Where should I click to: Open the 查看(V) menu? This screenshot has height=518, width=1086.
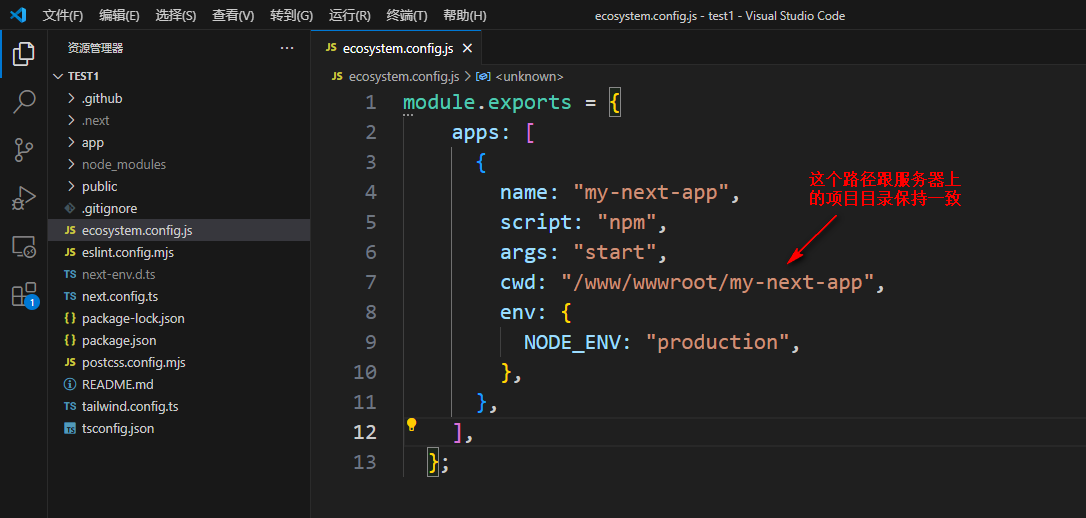pos(233,15)
